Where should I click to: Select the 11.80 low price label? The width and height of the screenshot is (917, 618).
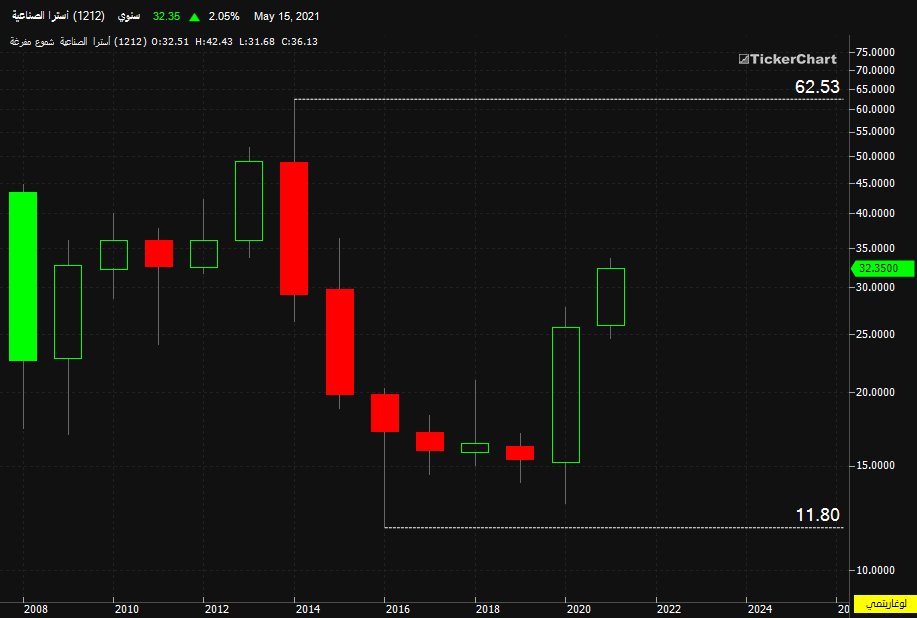tap(817, 515)
